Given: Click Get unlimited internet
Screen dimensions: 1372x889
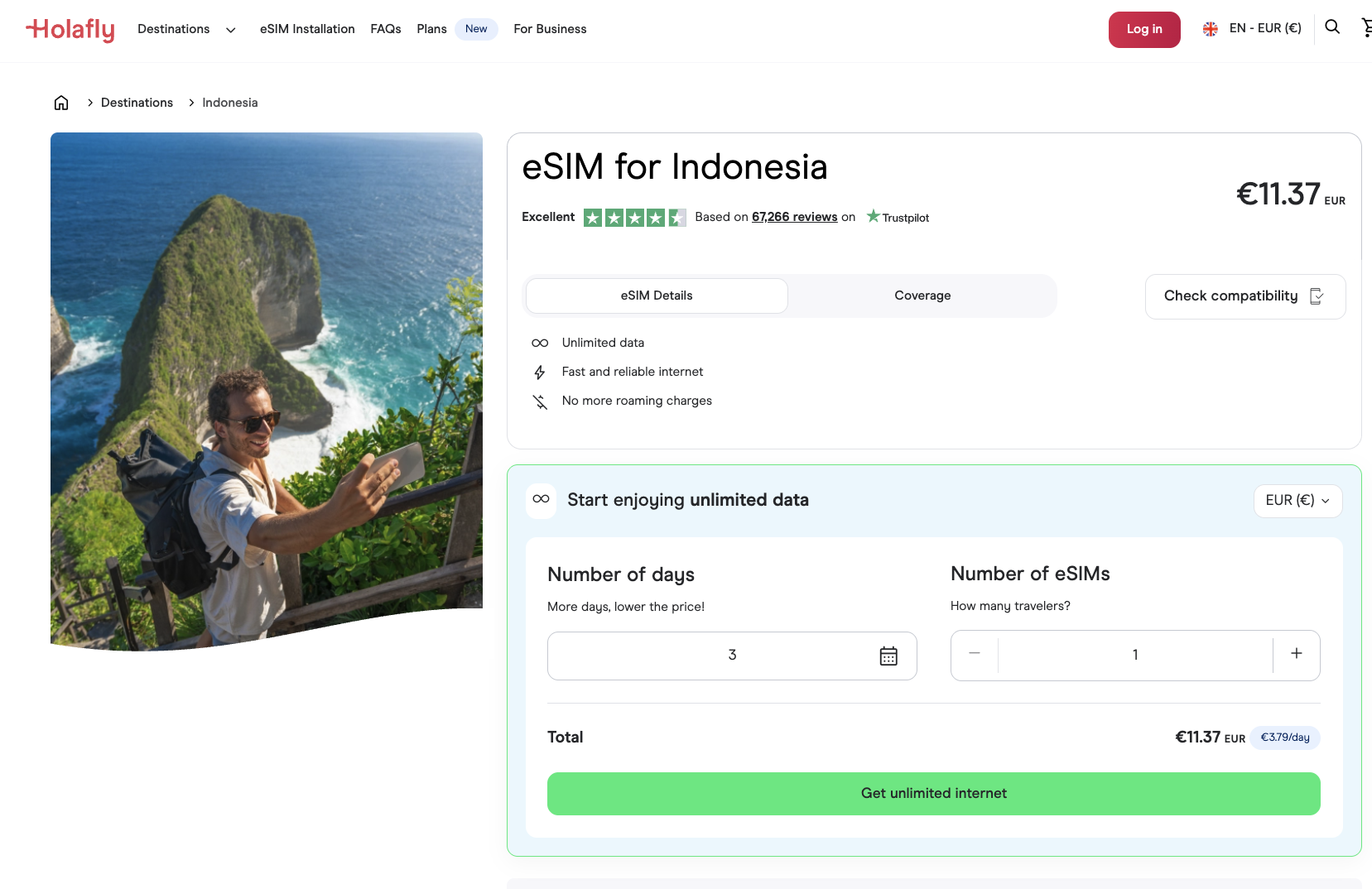Looking at the screenshot, I should click(933, 793).
